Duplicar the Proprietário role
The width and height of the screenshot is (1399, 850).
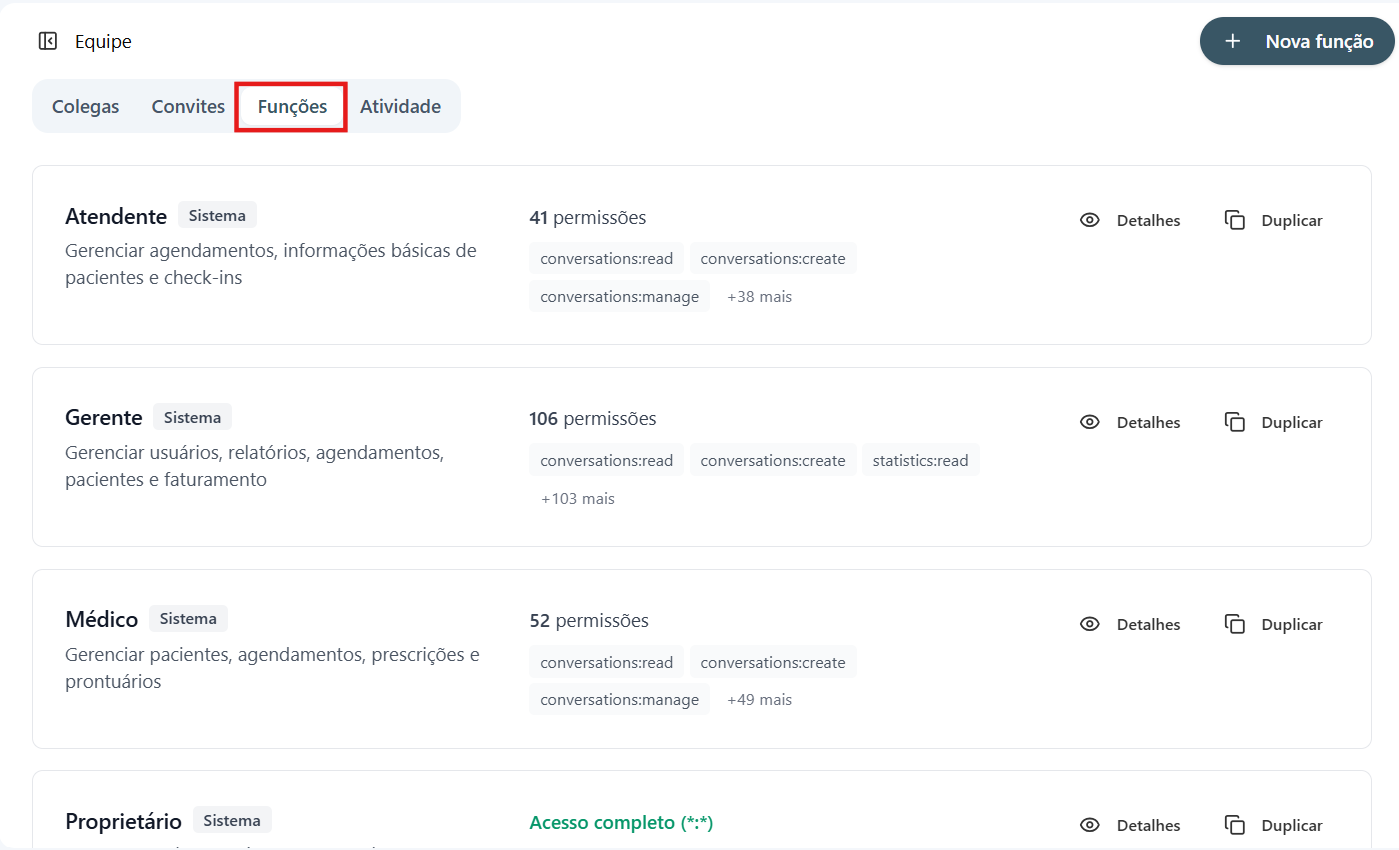click(1274, 825)
